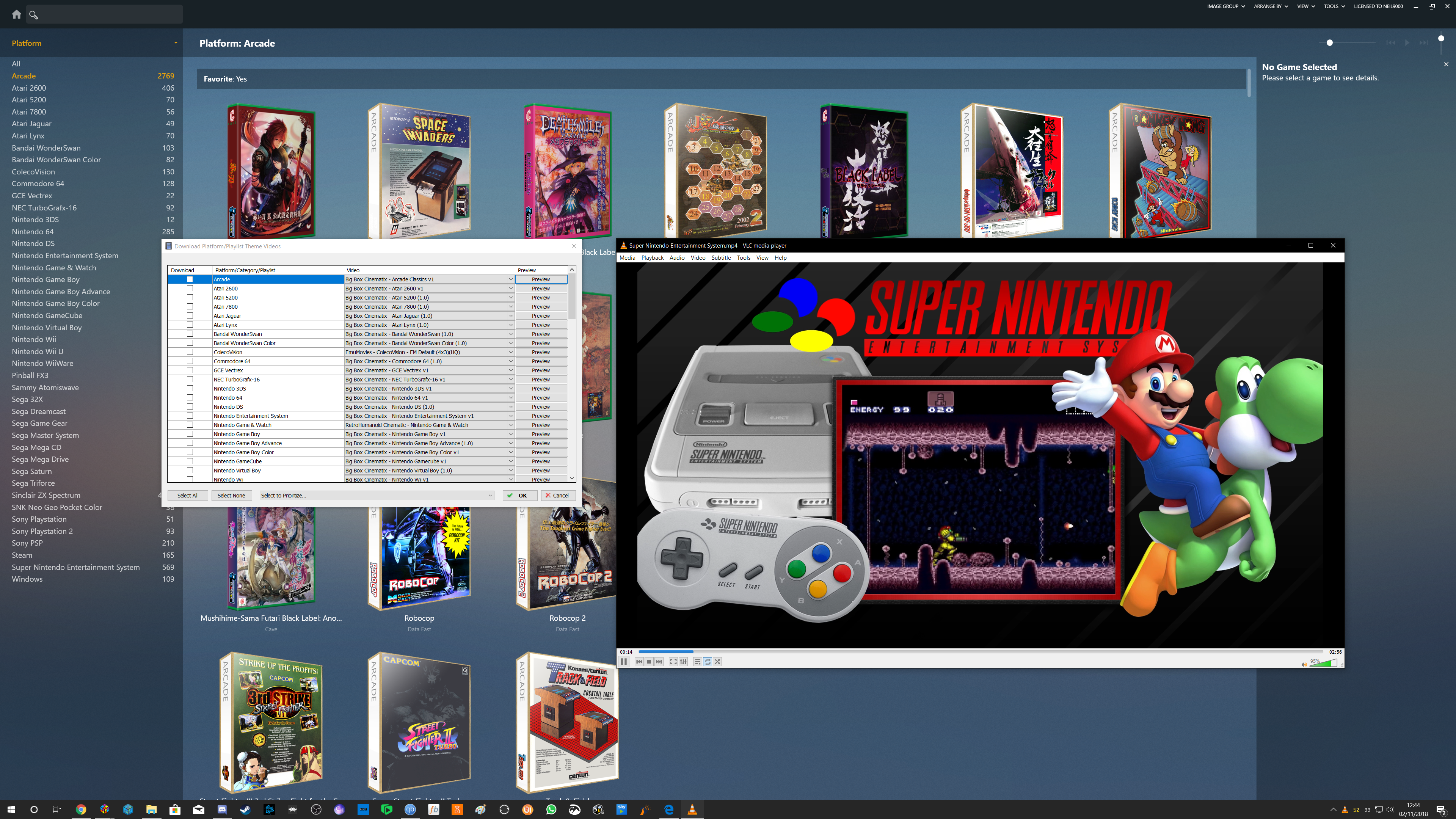Image resolution: width=1456 pixels, height=819 pixels.
Task: Open Discord from the taskbar
Action: (x=222, y=810)
